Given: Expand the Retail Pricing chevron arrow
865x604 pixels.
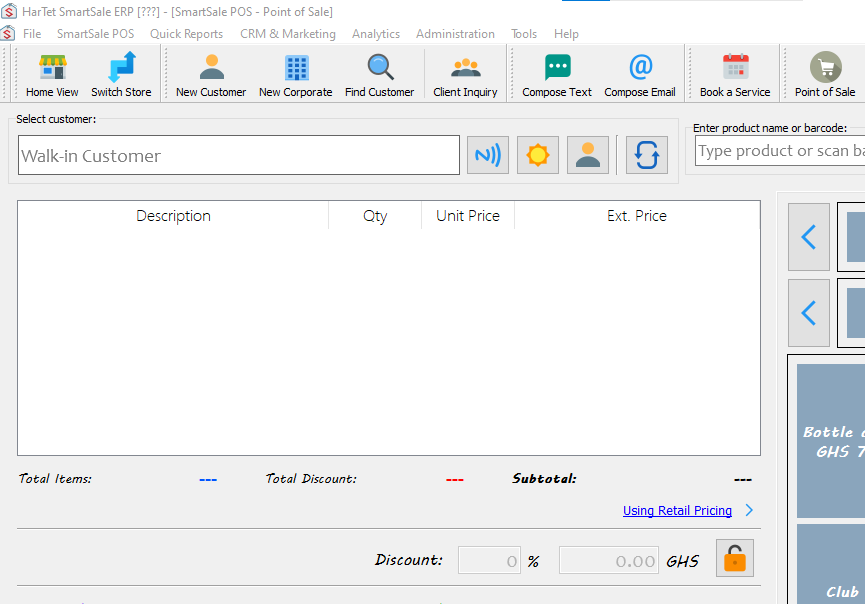Looking at the screenshot, I should [749, 510].
